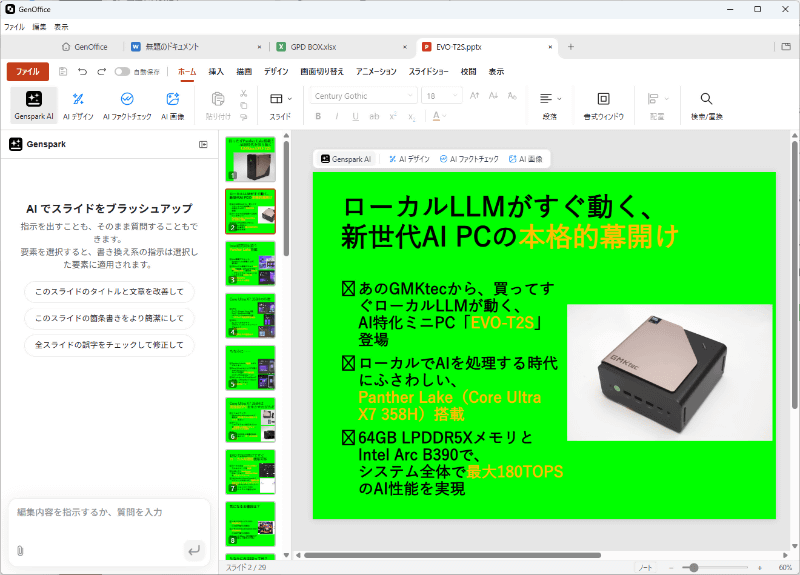Add a new document tab

pos(571,47)
